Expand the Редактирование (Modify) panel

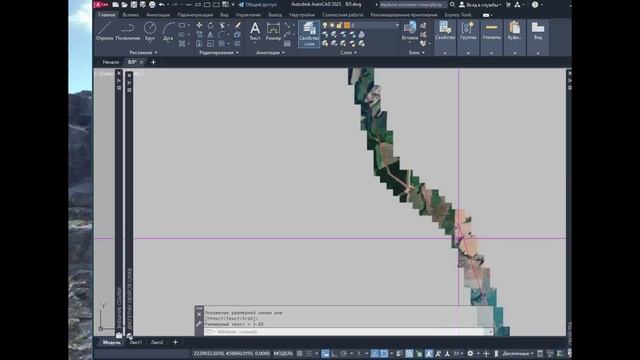click(x=219, y=53)
